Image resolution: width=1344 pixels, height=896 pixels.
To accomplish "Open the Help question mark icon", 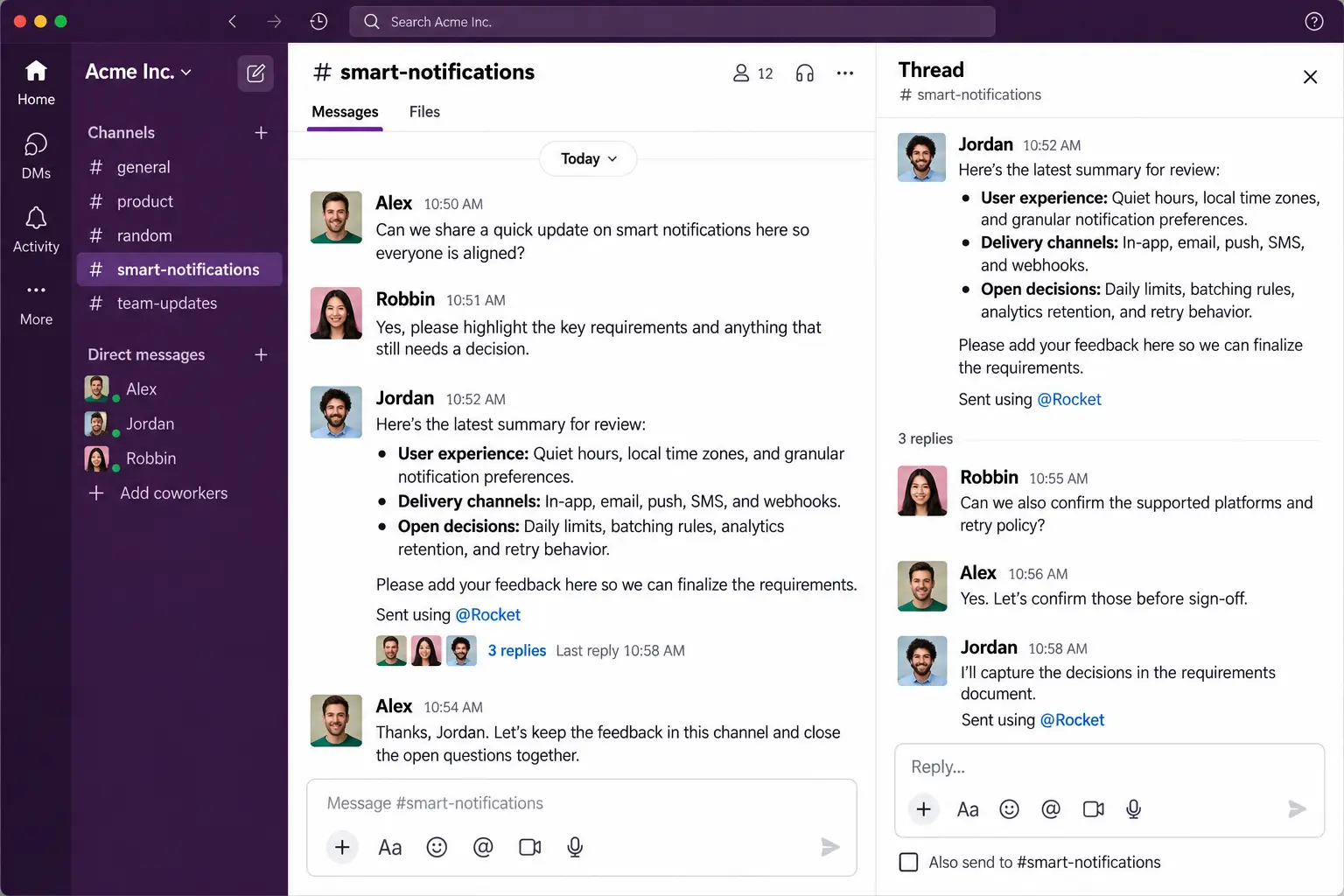I will tap(1313, 22).
